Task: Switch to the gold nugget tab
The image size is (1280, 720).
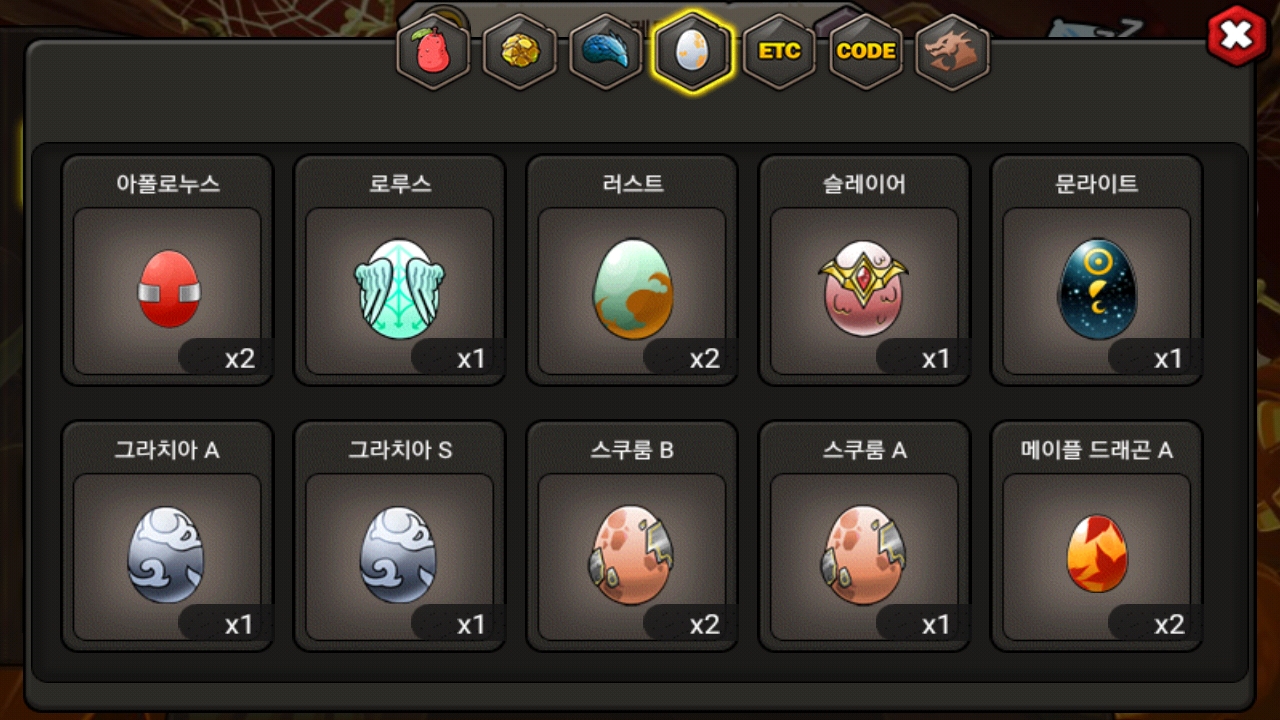Action: click(x=520, y=51)
